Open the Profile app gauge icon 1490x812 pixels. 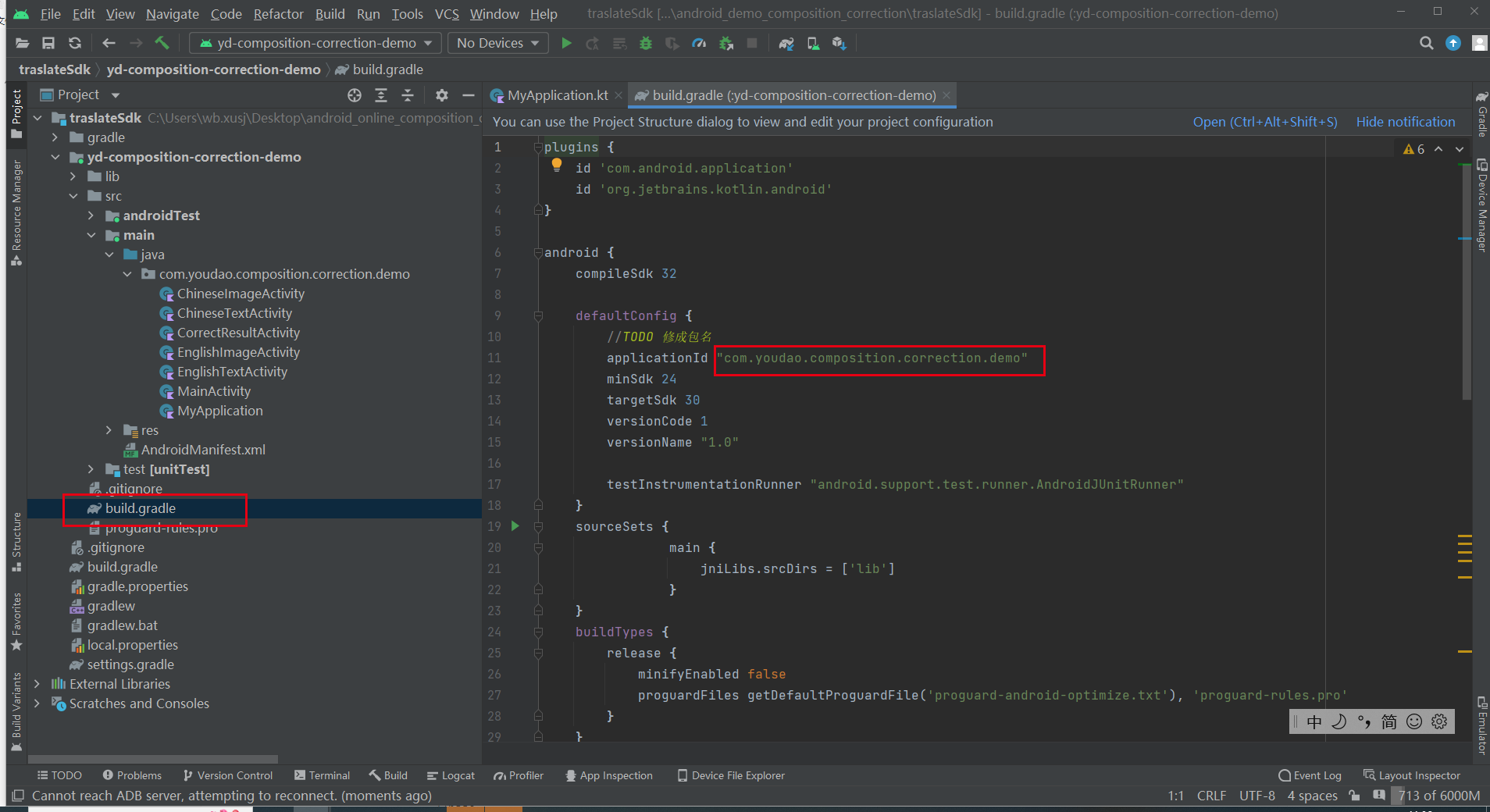[x=699, y=44]
